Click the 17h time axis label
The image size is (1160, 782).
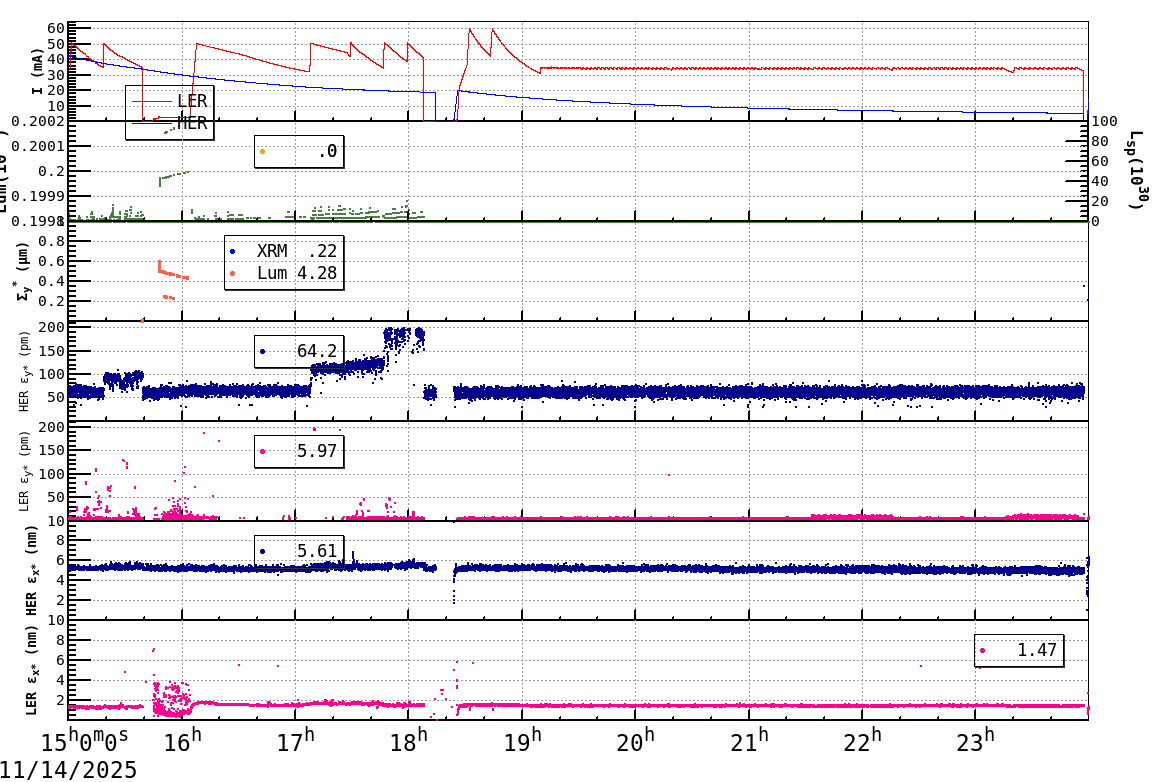click(296, 741)
